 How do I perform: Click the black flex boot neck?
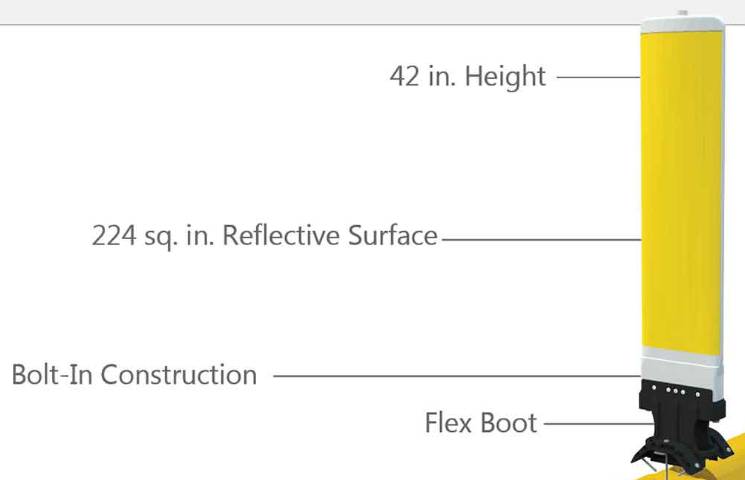pos(677,425)
